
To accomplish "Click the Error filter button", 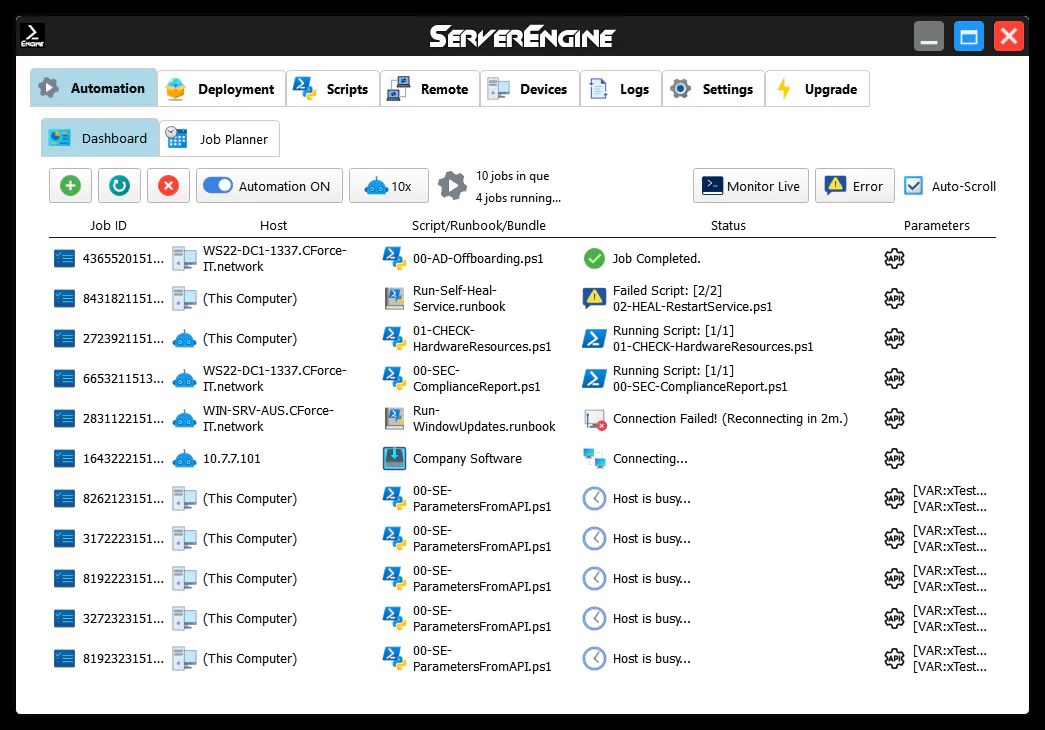I will click(855, 186).
